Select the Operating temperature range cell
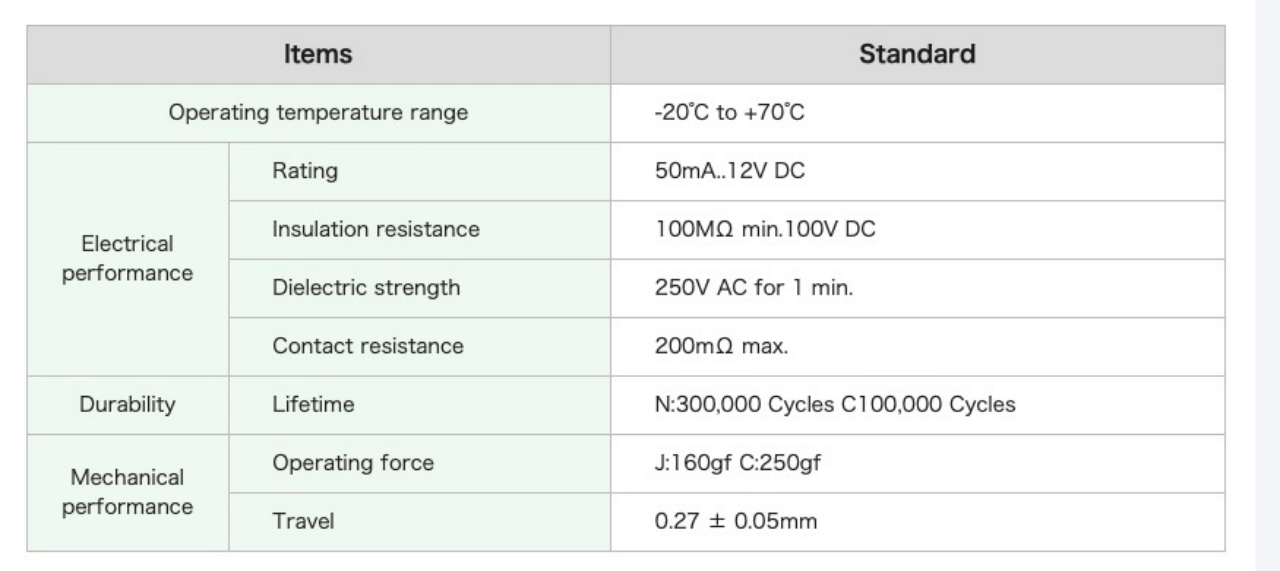Image resolution: width=1280 pixels, height=571 pixels. 318,113
